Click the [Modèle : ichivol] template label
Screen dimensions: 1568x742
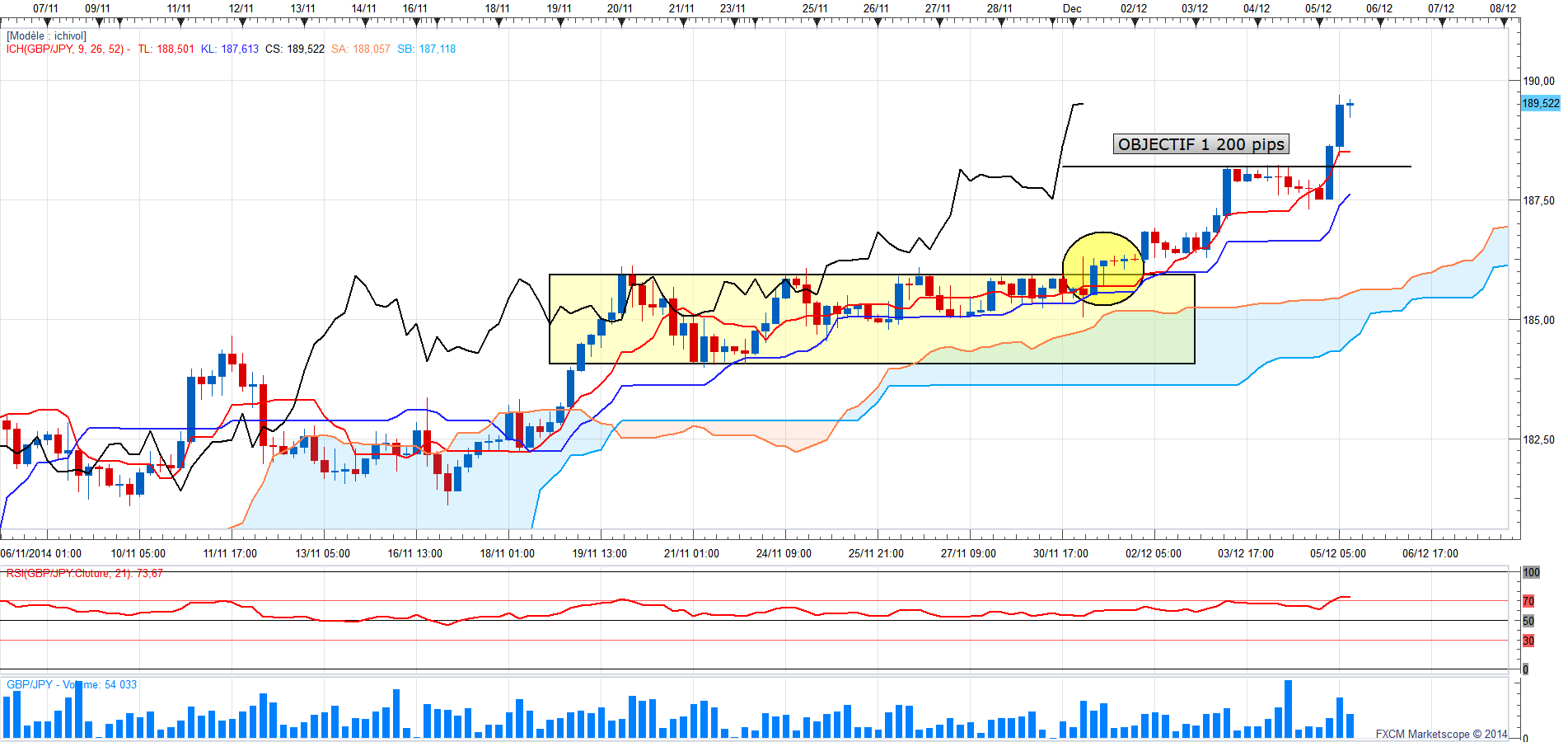pyautogui.click(x=46, y=36)
